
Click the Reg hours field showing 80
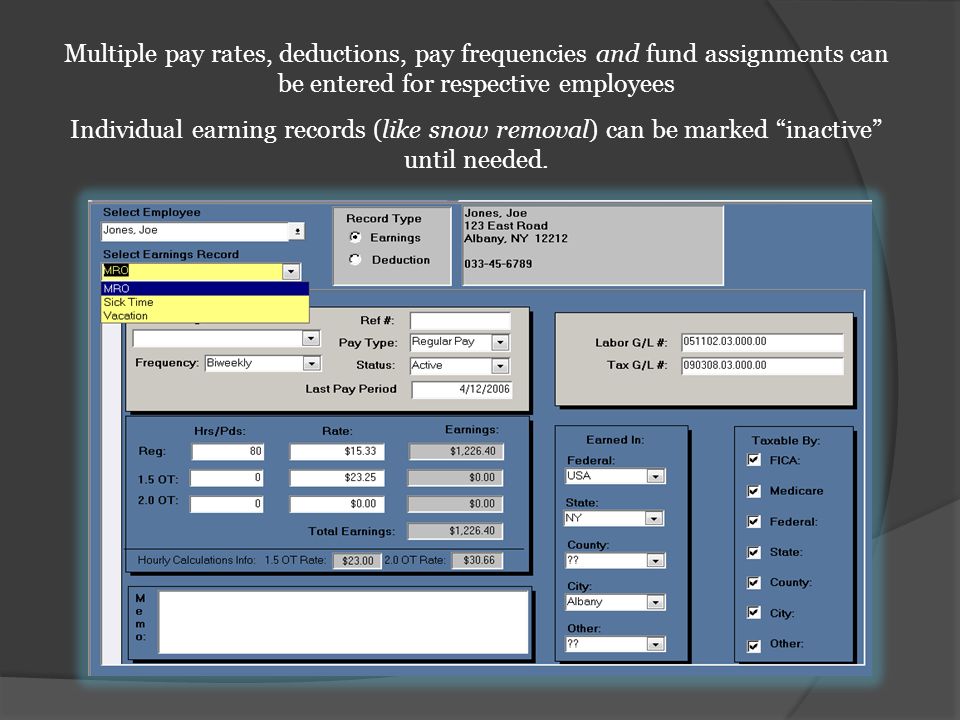[x=227, y=452]
